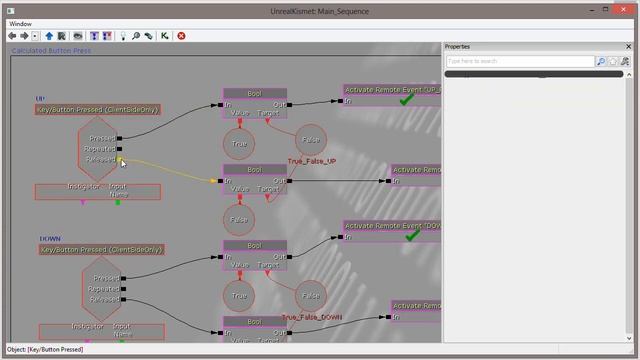Click the green Input Name connector under UP event

pyautogui.click(x=118, y=202)
